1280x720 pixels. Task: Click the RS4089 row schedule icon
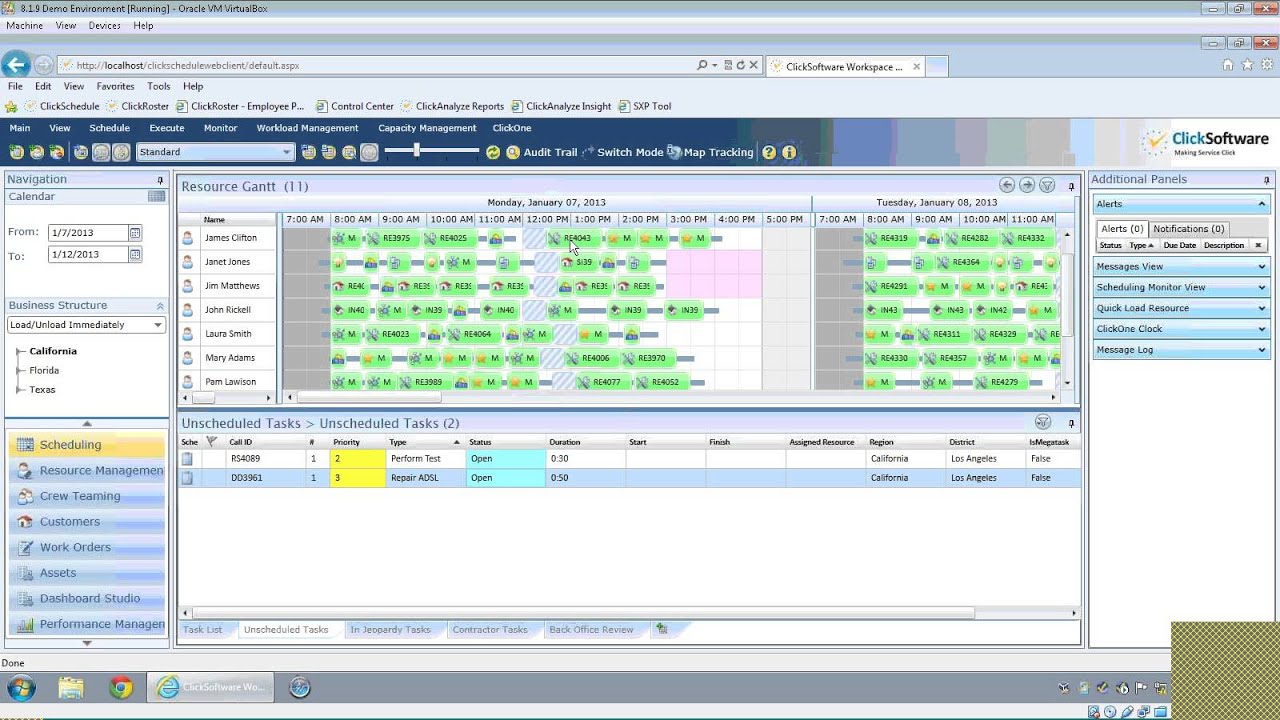(x=187, y=459)
